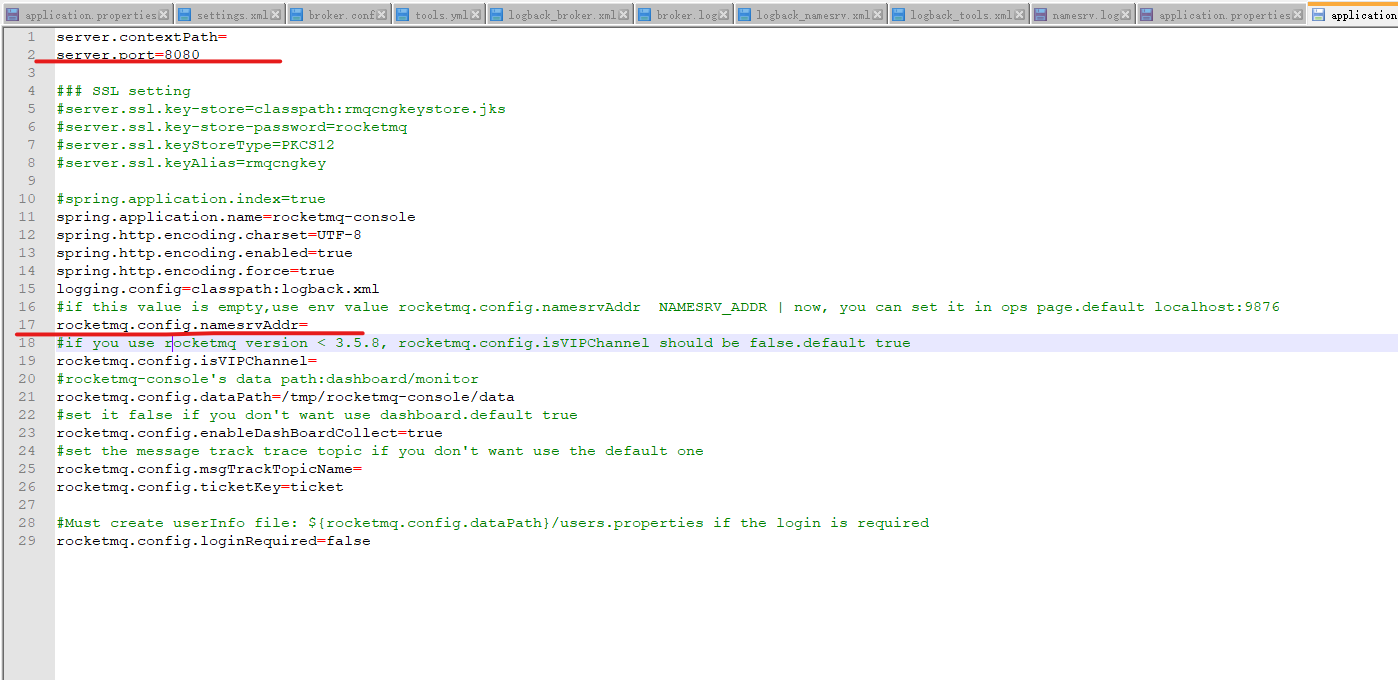Click the logging.config=classpath:logback.xml line
Image resolution: width=1398 pixels, height=680 pixels.
tap(218, 289)
